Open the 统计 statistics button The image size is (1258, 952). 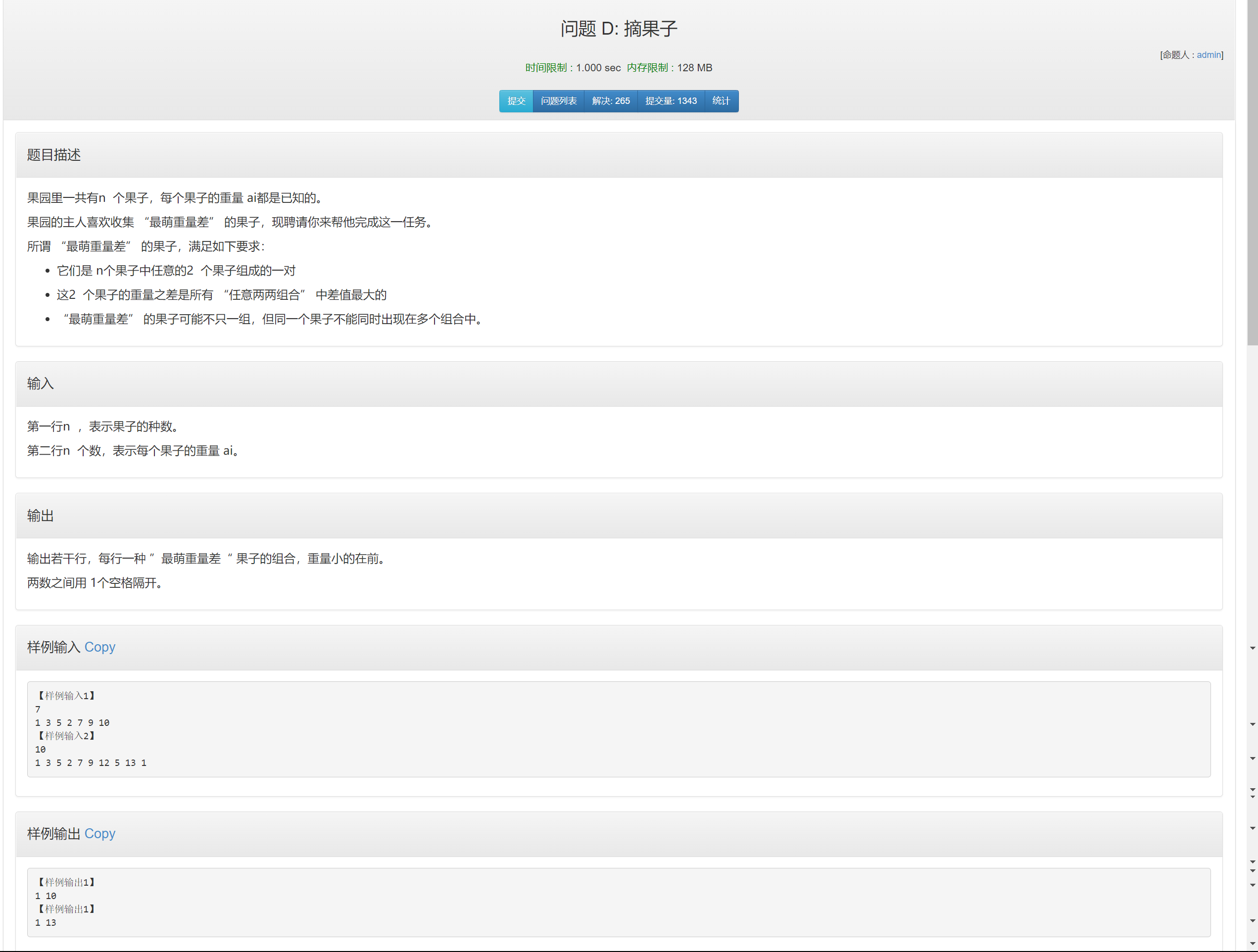[721, 101]
